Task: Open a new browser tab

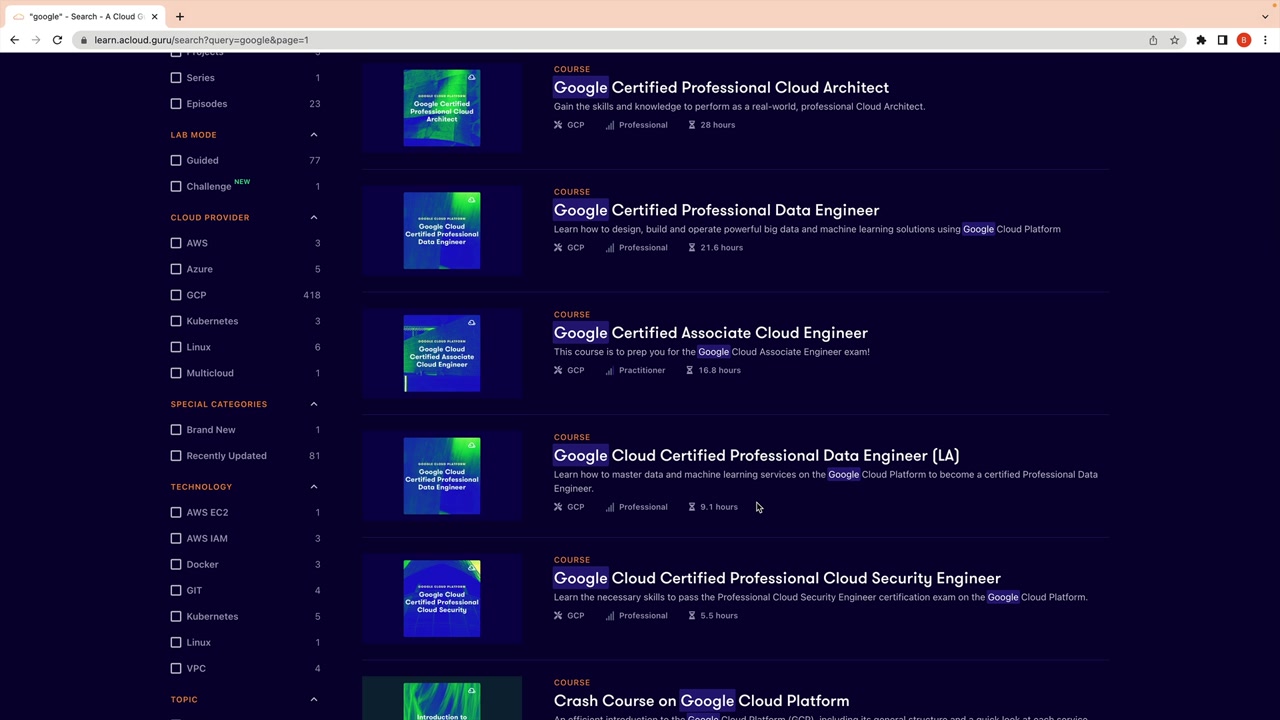Action: click(180, 16)
